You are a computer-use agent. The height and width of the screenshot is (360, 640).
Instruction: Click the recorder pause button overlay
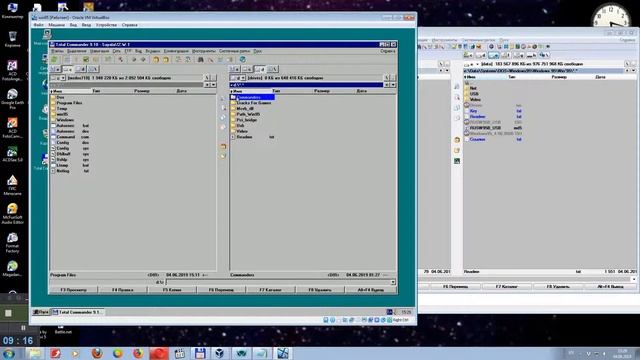click(23, 327)
